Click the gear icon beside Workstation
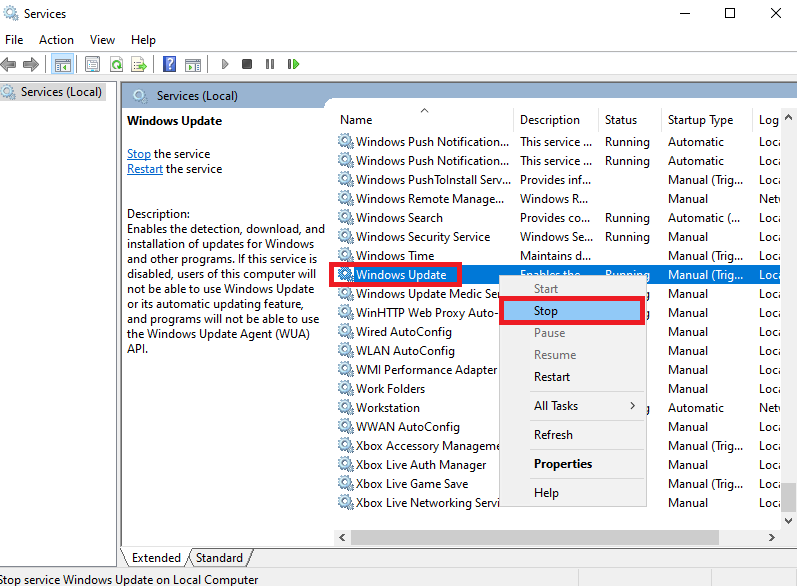Viewport: 797px width, 586px height. point(346,408)
